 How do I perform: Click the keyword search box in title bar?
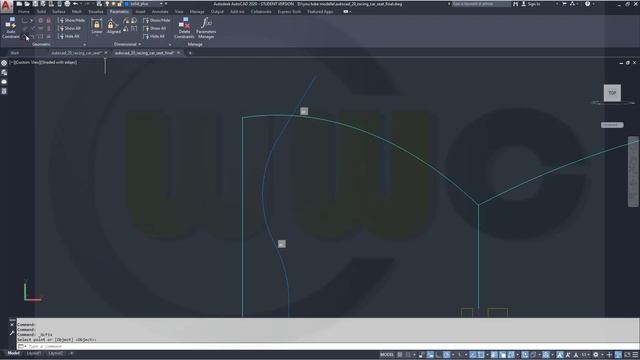[481, 4]
